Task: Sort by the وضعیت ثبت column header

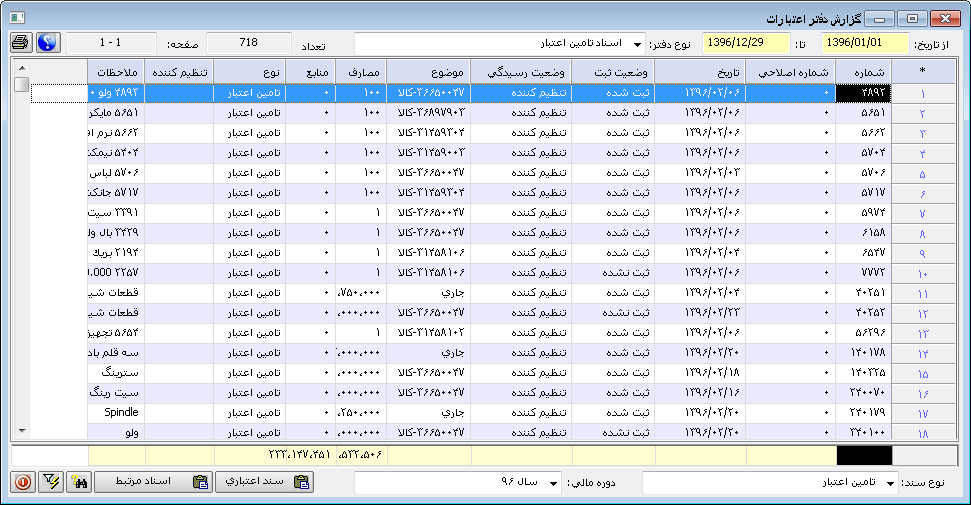Action: point(612,72)
